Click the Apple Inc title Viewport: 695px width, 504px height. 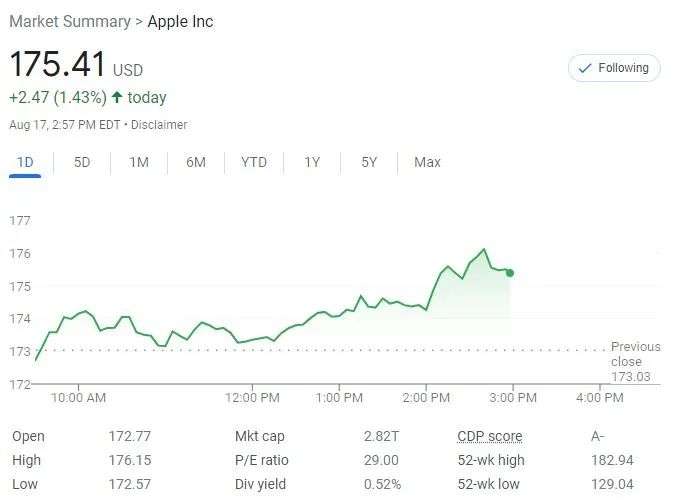[180, 21]
